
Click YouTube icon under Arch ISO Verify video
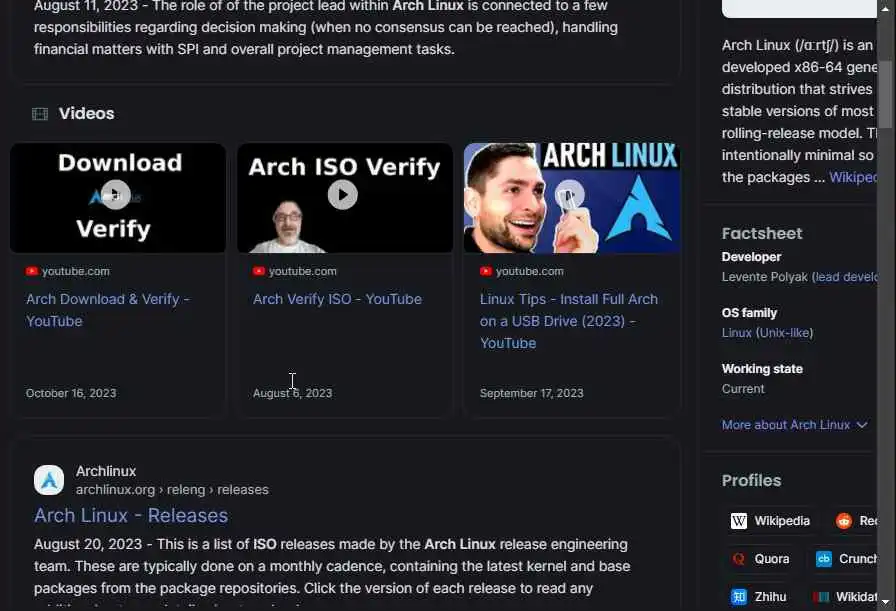259,271
